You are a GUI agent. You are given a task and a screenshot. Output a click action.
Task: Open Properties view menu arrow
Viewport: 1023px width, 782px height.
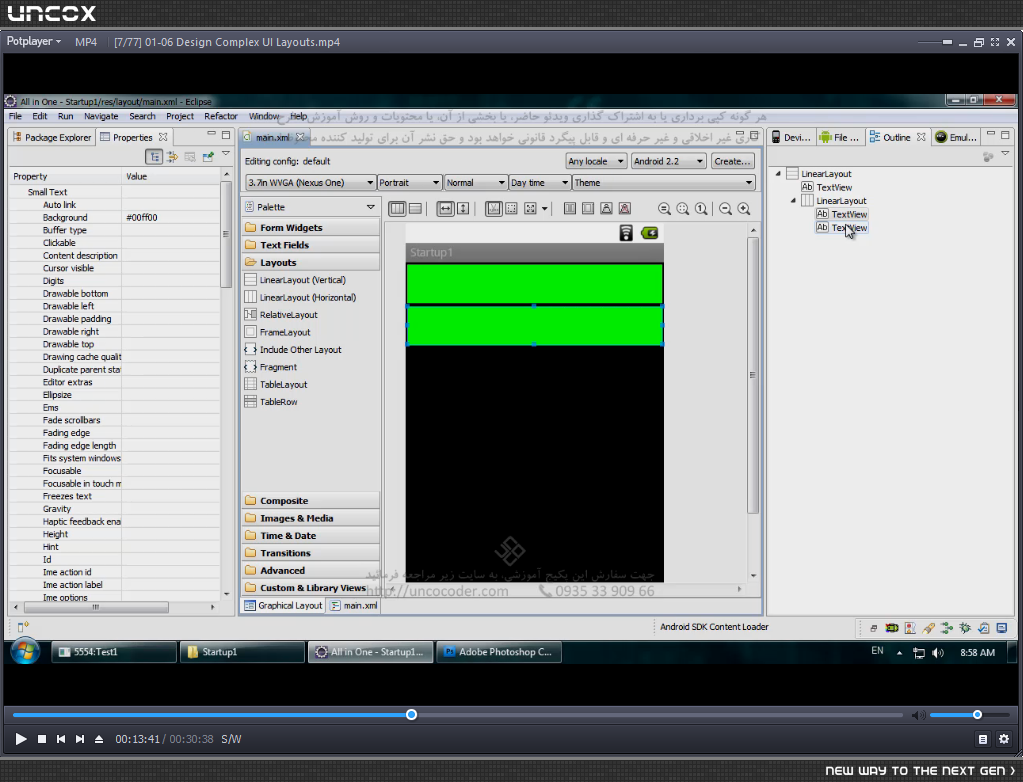226,154
